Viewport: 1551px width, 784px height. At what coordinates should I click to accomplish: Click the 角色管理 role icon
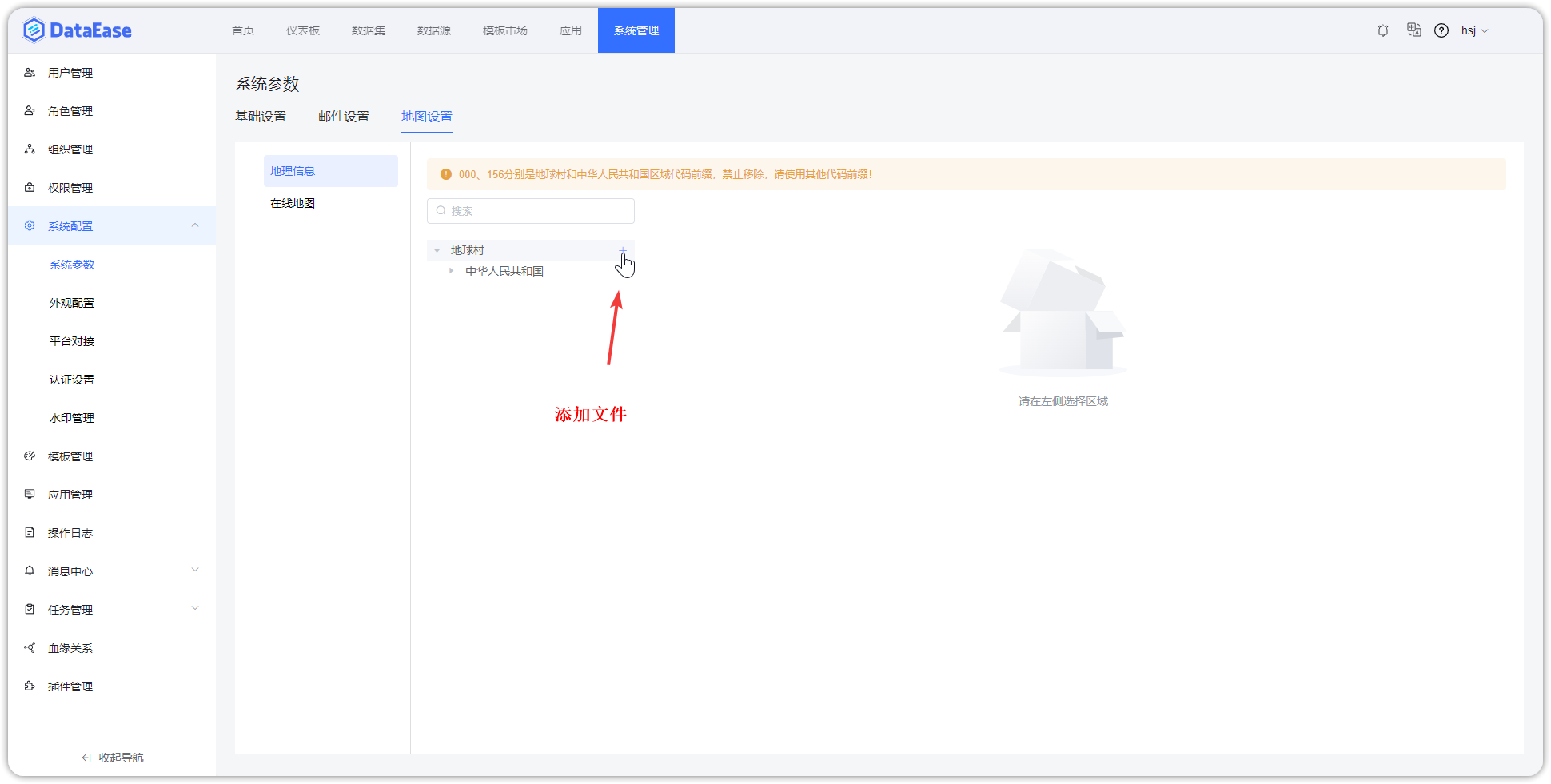pyautogui.click(x=30, y=110)
